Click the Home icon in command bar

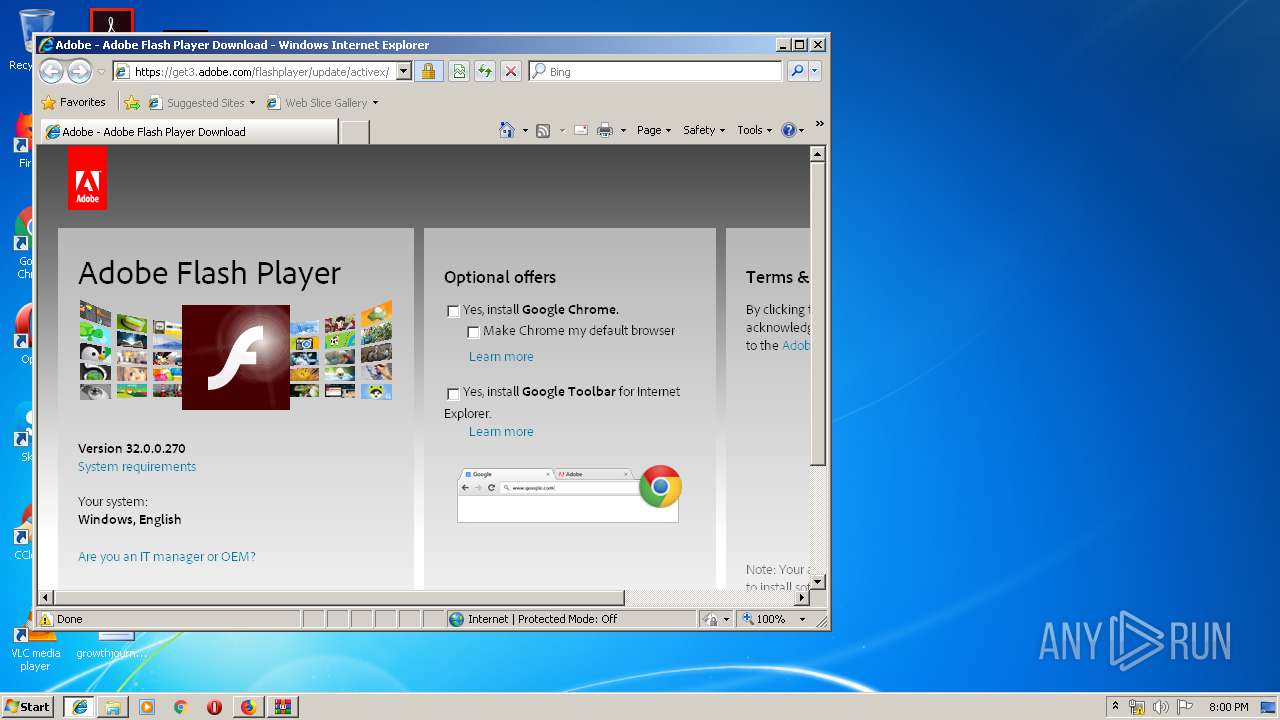coord(507,130)
